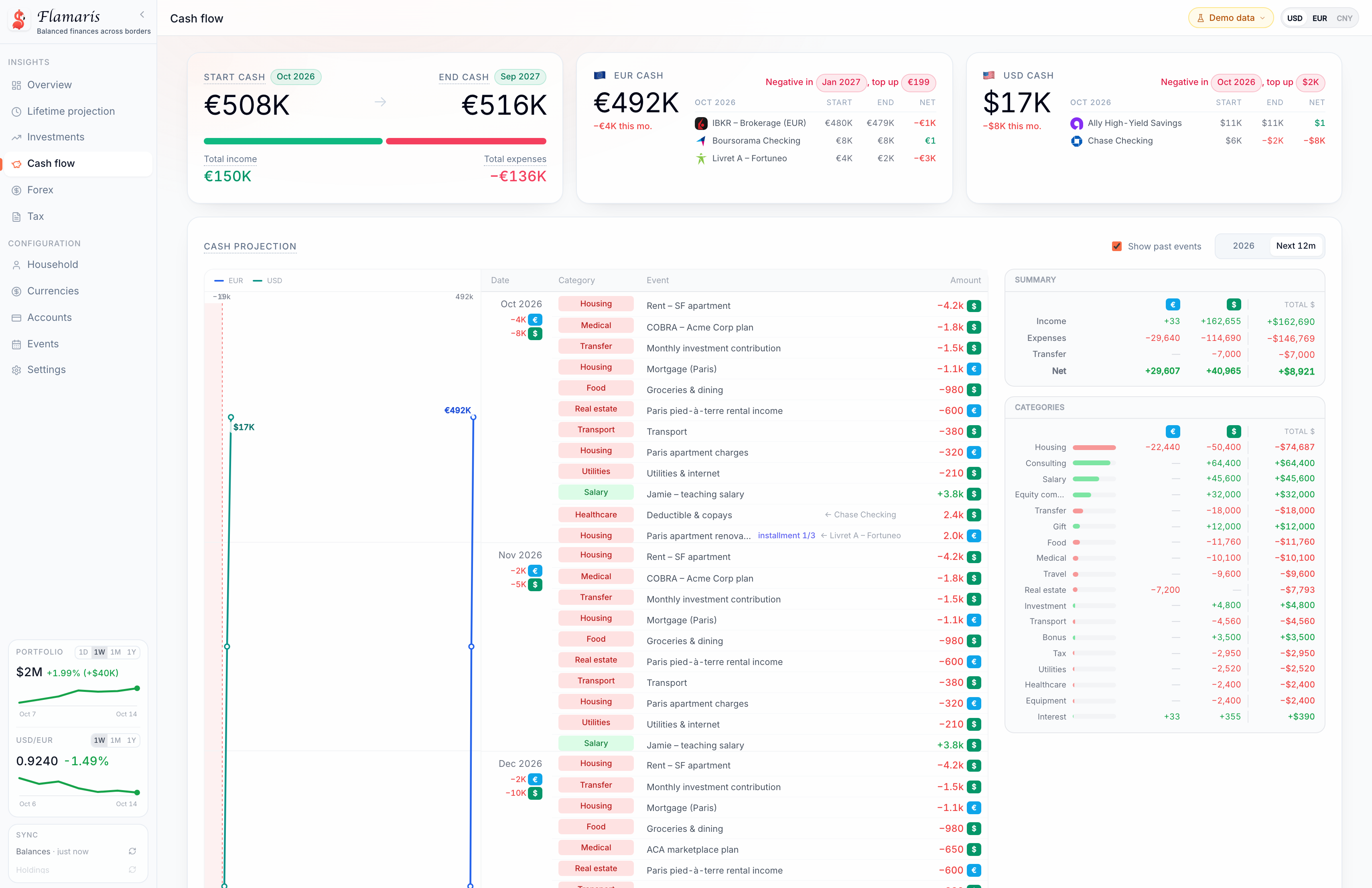Refresh Holdings sync
This screenshot has width=1372, height=888.
[x=132, y=870]
